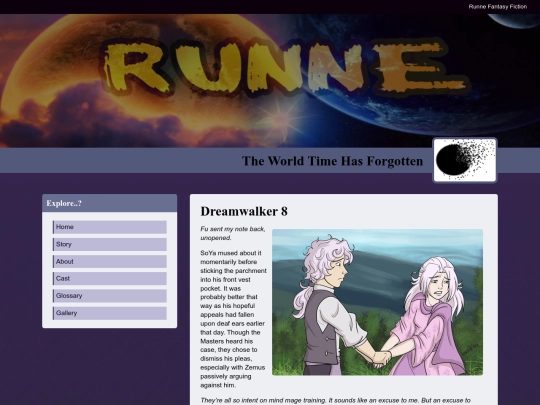Click the Runne Fantasy Fiction header text
The image size is (540, 405).
[x=498, y=7]
